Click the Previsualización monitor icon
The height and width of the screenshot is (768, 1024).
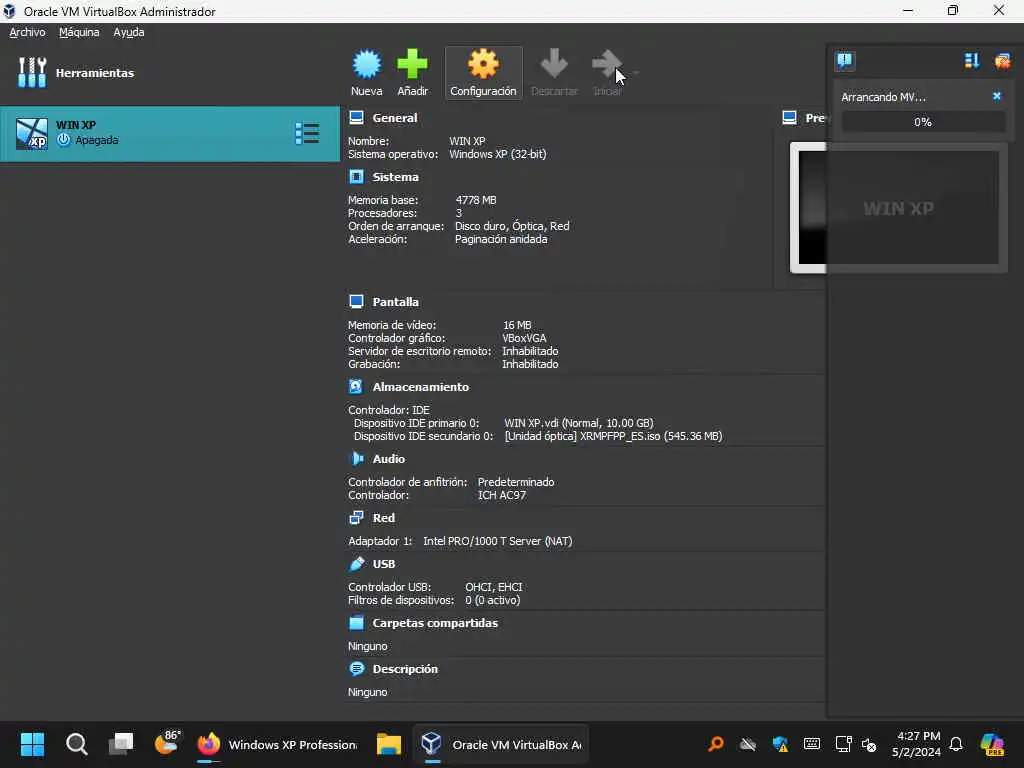click(790, 118)
